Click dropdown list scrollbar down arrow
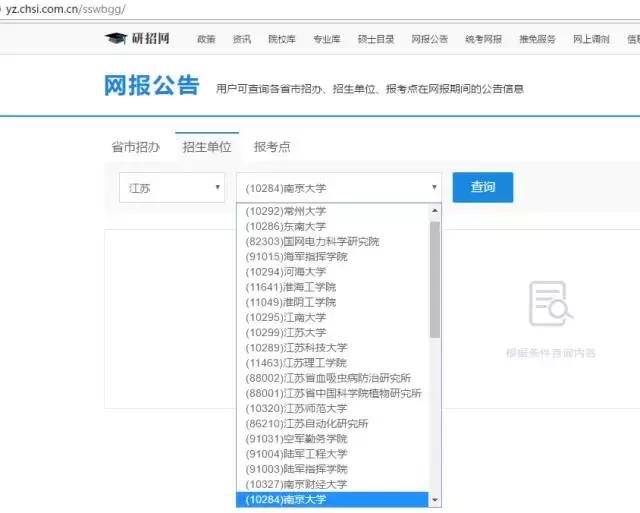640x513 pixels. click(x=435, y=500)
